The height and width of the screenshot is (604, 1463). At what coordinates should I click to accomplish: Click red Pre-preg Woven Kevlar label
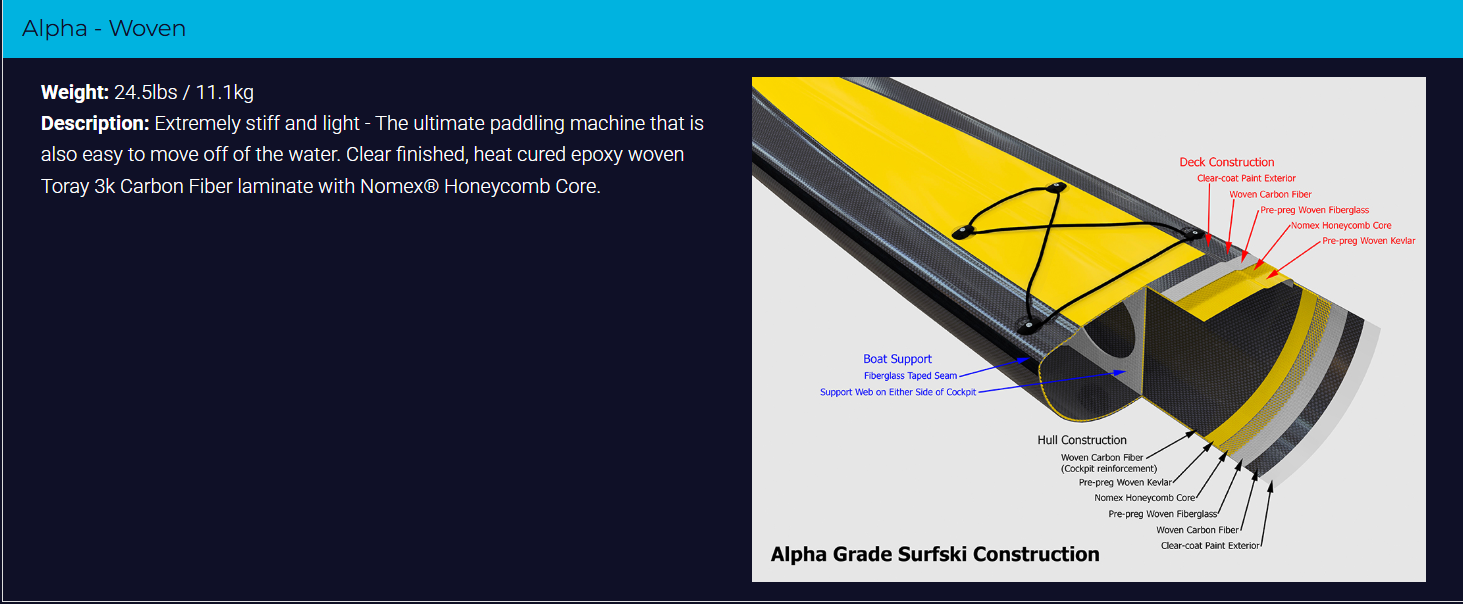tap(1368, 241)
